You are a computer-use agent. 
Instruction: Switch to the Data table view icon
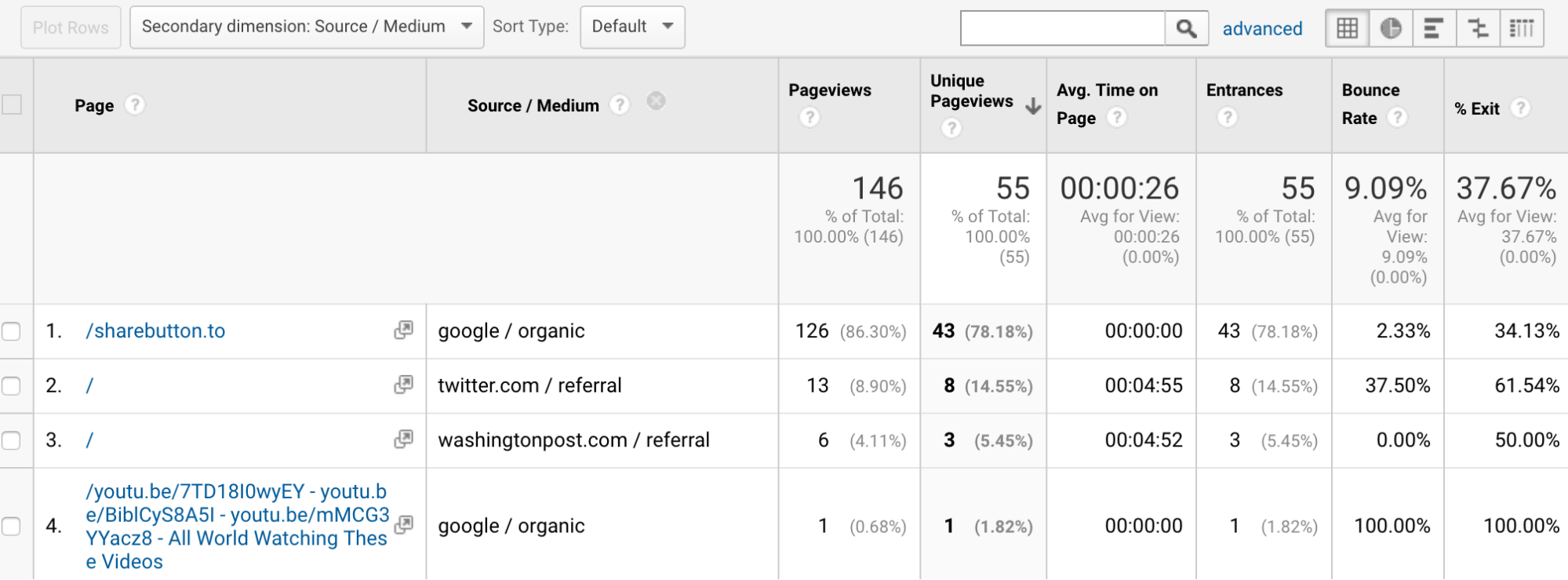tap(1348, 29)
